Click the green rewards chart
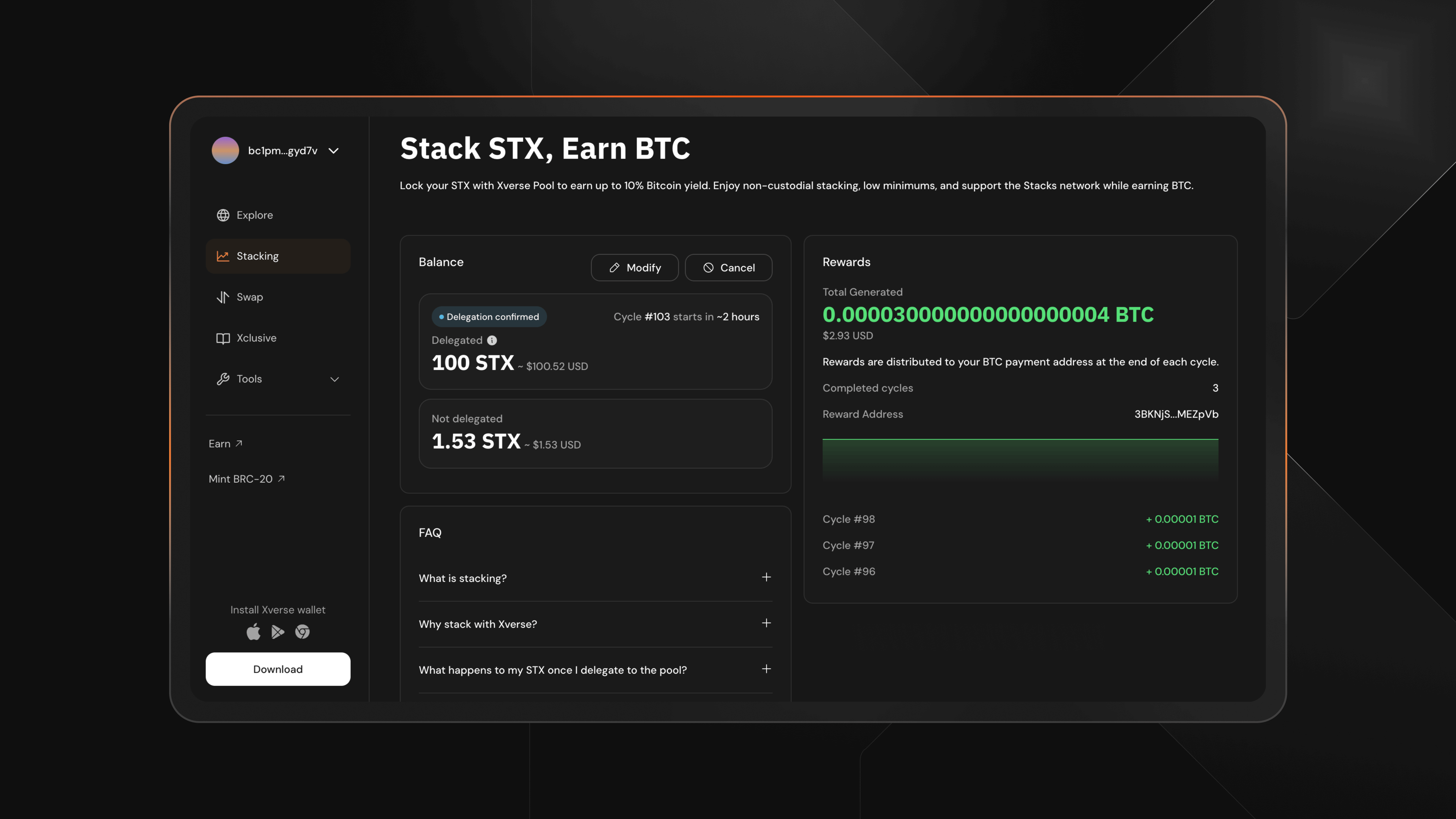The width and height of the screenshot is (1456, 819). 1020,460
